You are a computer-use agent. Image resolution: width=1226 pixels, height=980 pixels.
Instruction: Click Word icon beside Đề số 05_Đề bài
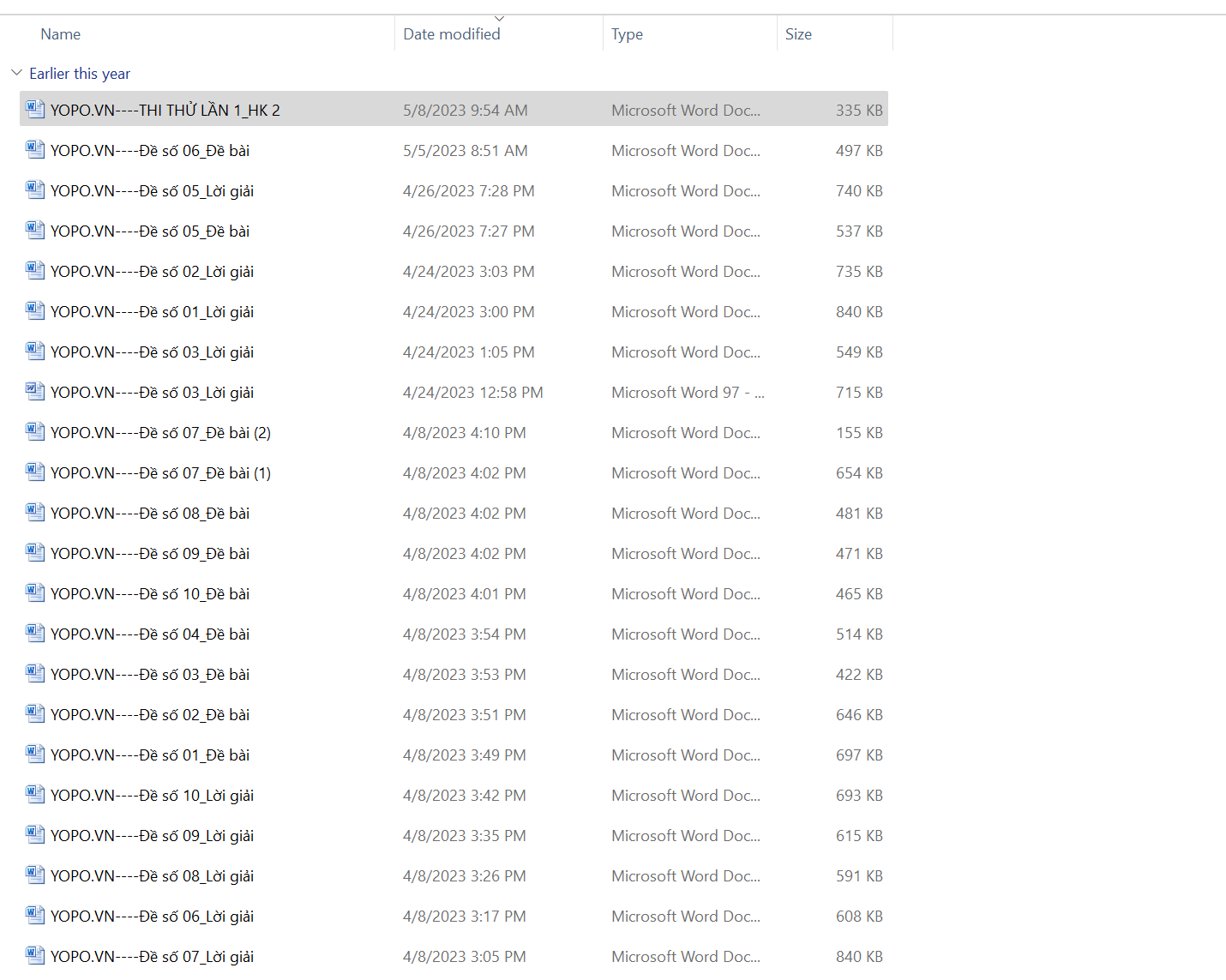coord(35,230)
